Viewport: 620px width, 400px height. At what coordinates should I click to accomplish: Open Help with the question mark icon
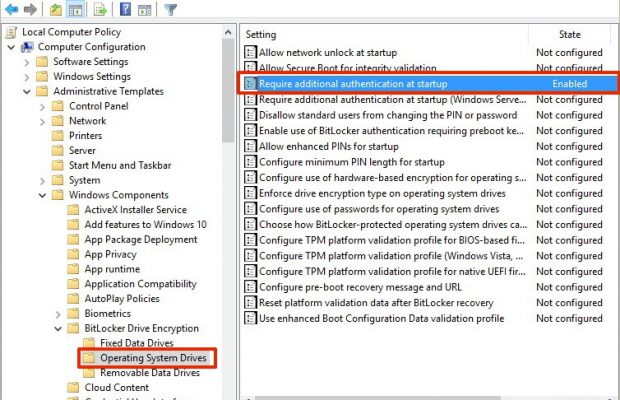pos(125,9)
